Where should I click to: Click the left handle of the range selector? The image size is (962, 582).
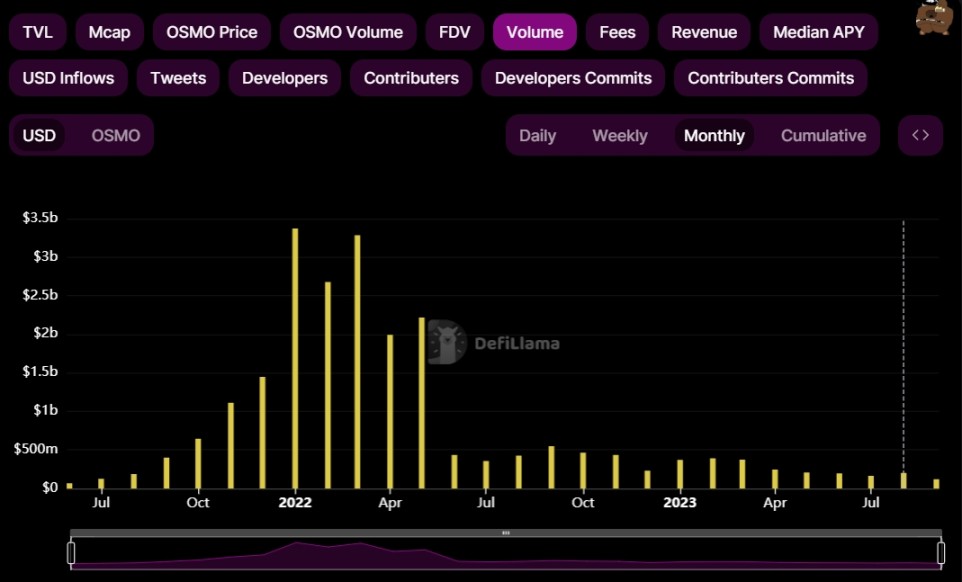69,551
